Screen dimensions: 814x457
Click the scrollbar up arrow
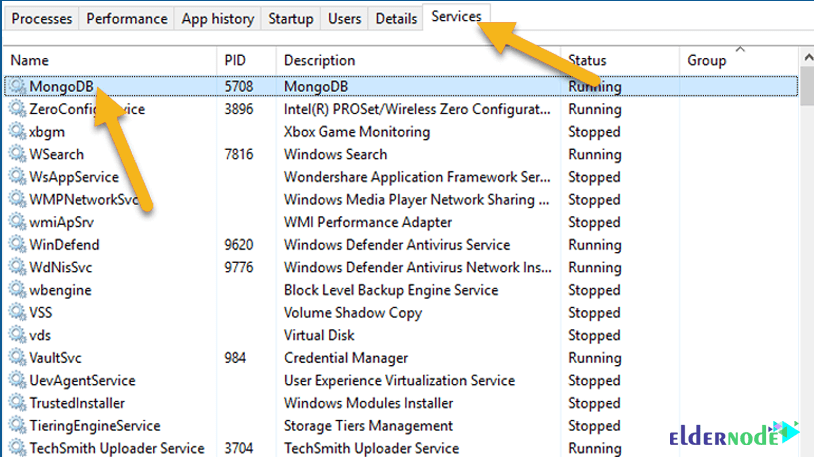point(807,56)
